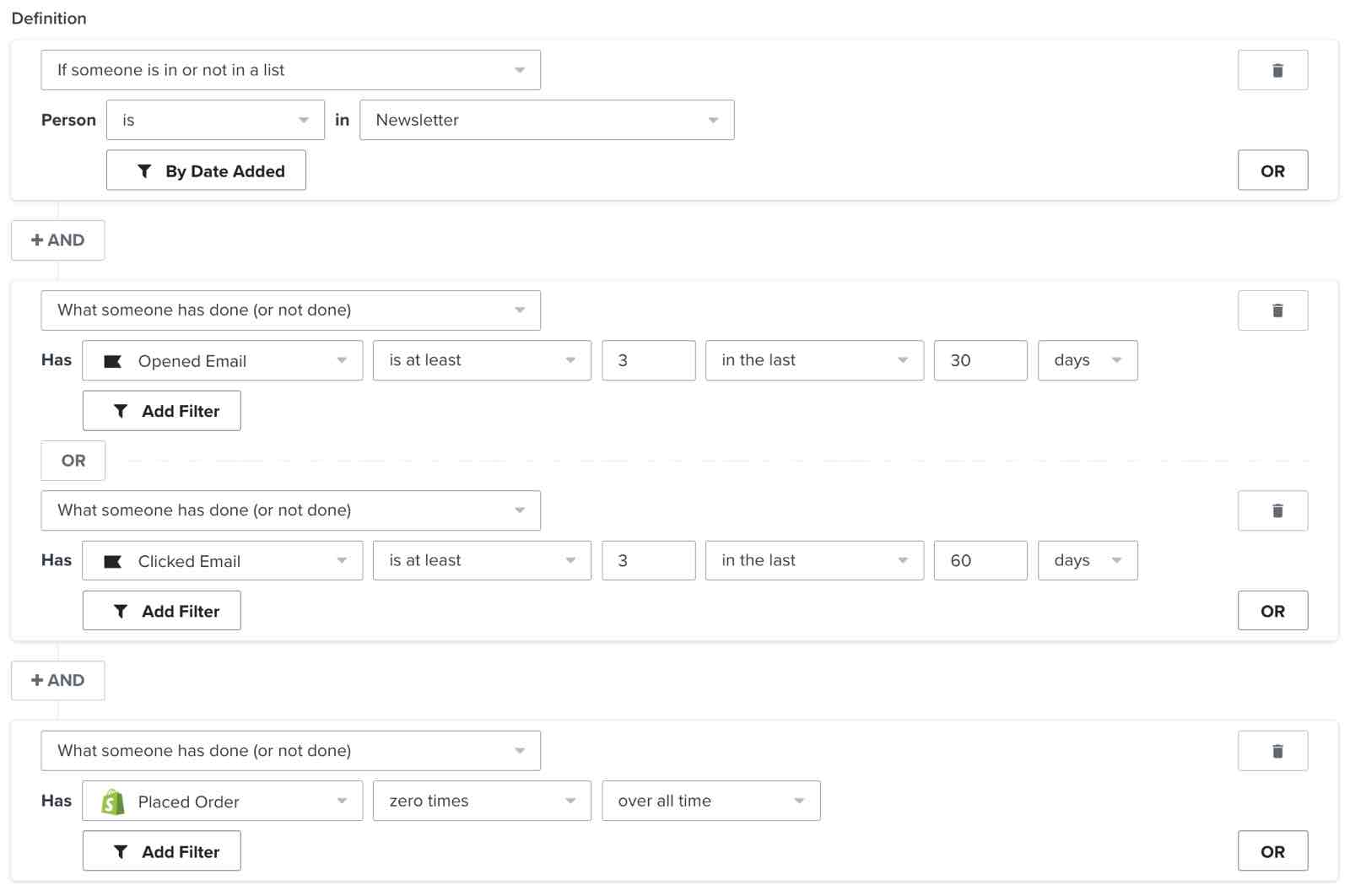Add Filter under the Opened Email condition
This screenshot has width=1350, height=896.
[x=161, y=411]
